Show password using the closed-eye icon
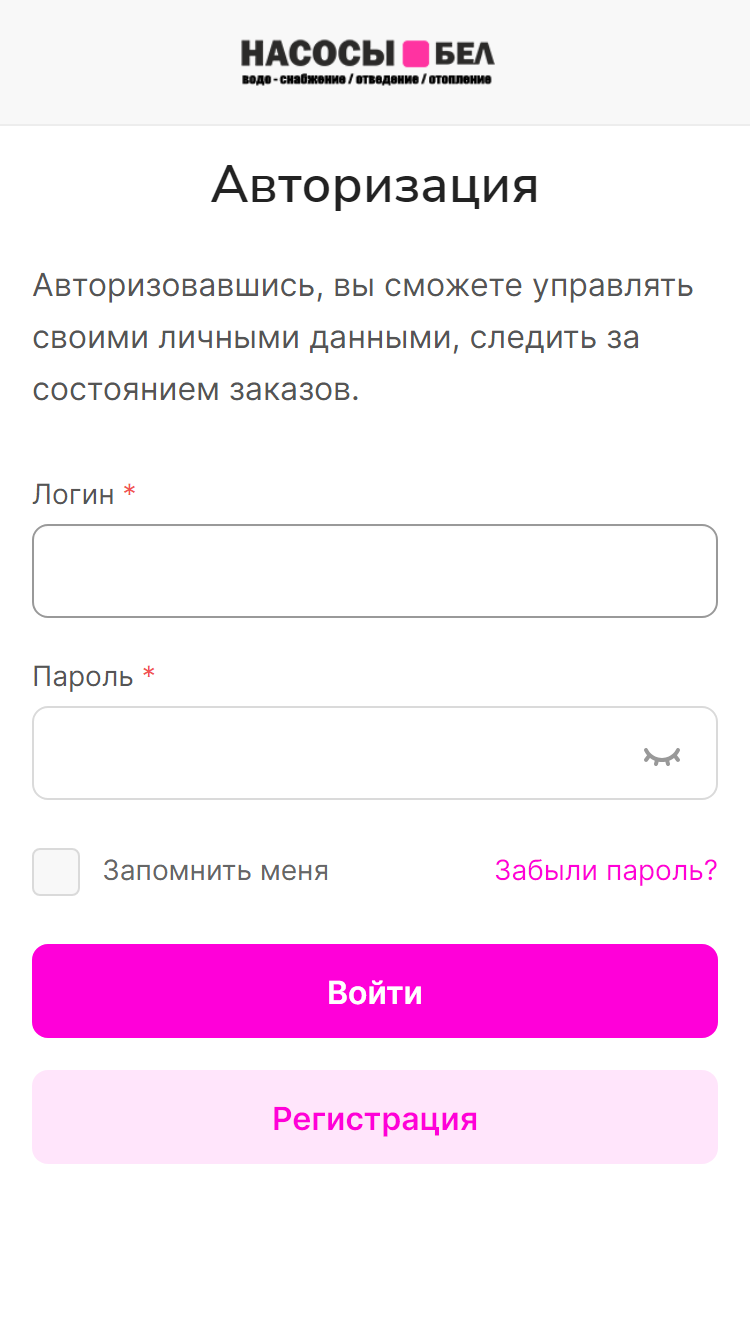The width and height of the screenshot is (750, 1334). [x=661, y=756]
